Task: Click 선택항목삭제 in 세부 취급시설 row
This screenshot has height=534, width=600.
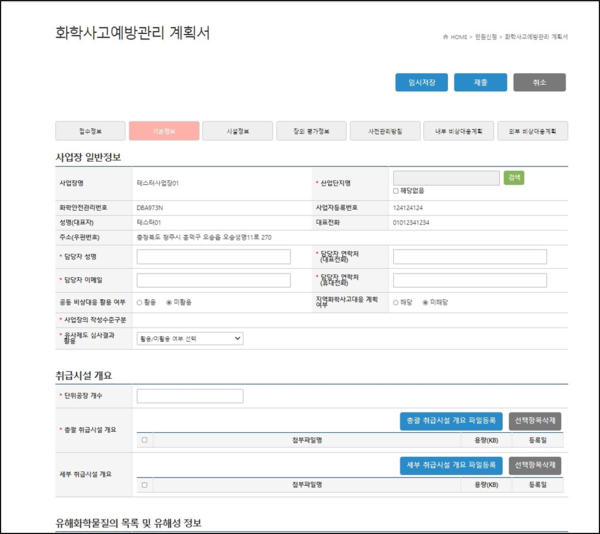Action: [535, 466]
